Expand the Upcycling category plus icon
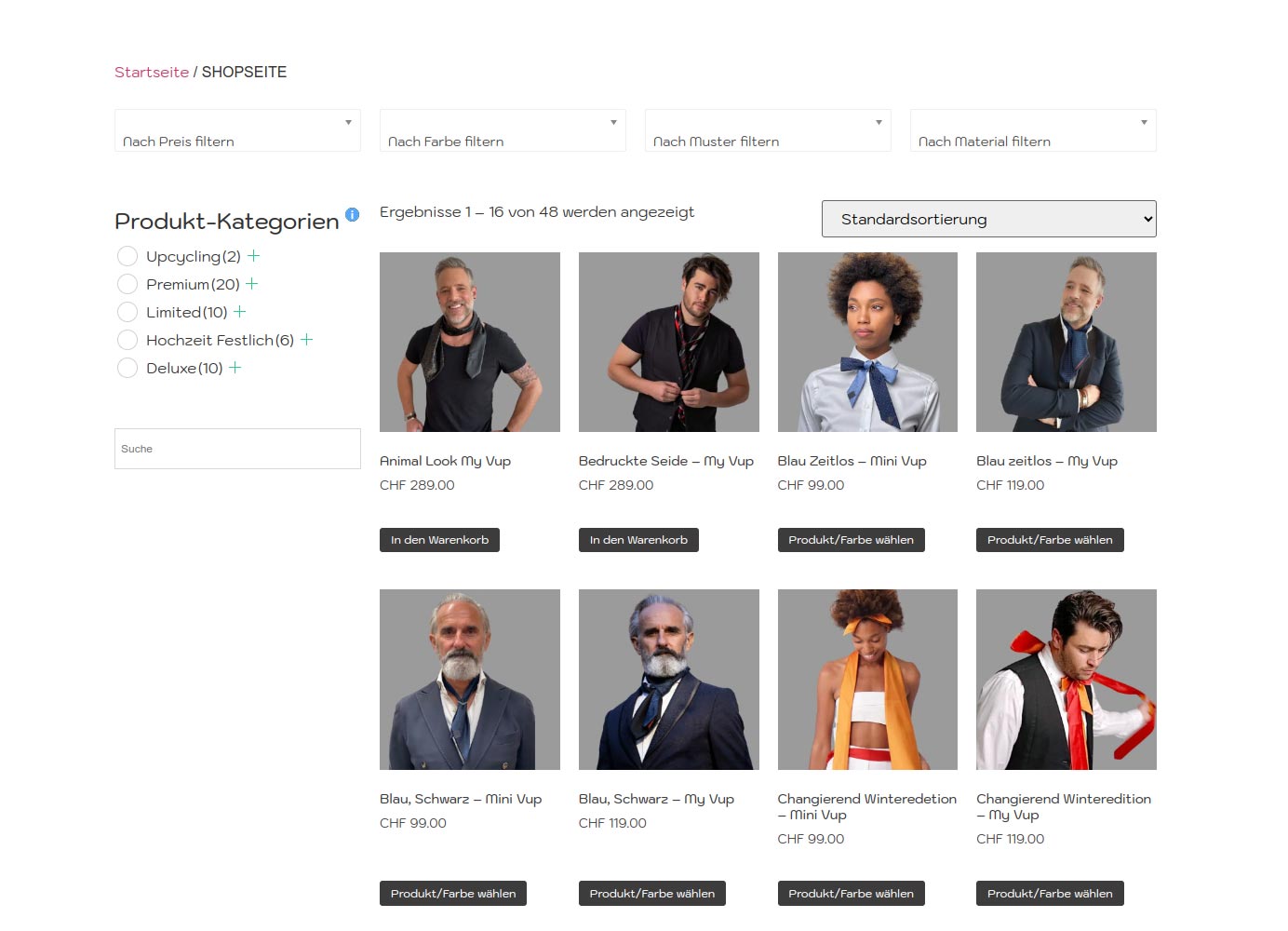 coord(253,256)
